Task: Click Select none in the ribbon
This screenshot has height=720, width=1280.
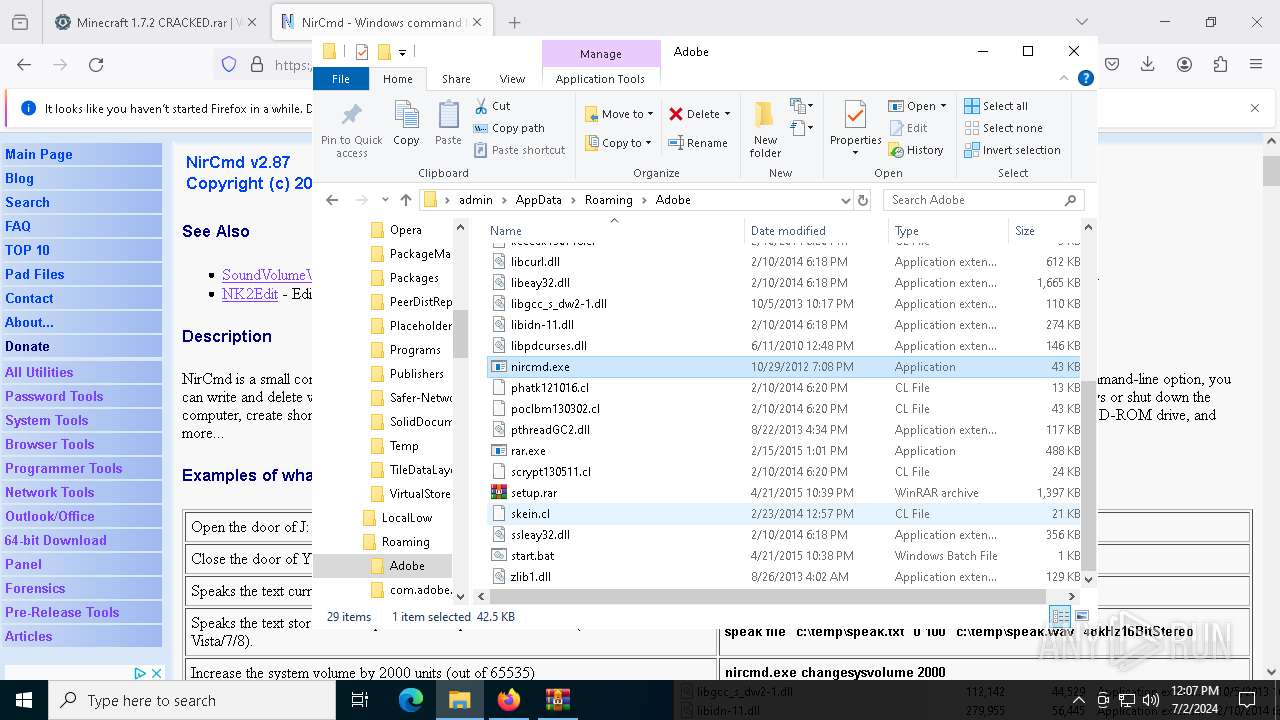Action: click(x=1003, y=128)
